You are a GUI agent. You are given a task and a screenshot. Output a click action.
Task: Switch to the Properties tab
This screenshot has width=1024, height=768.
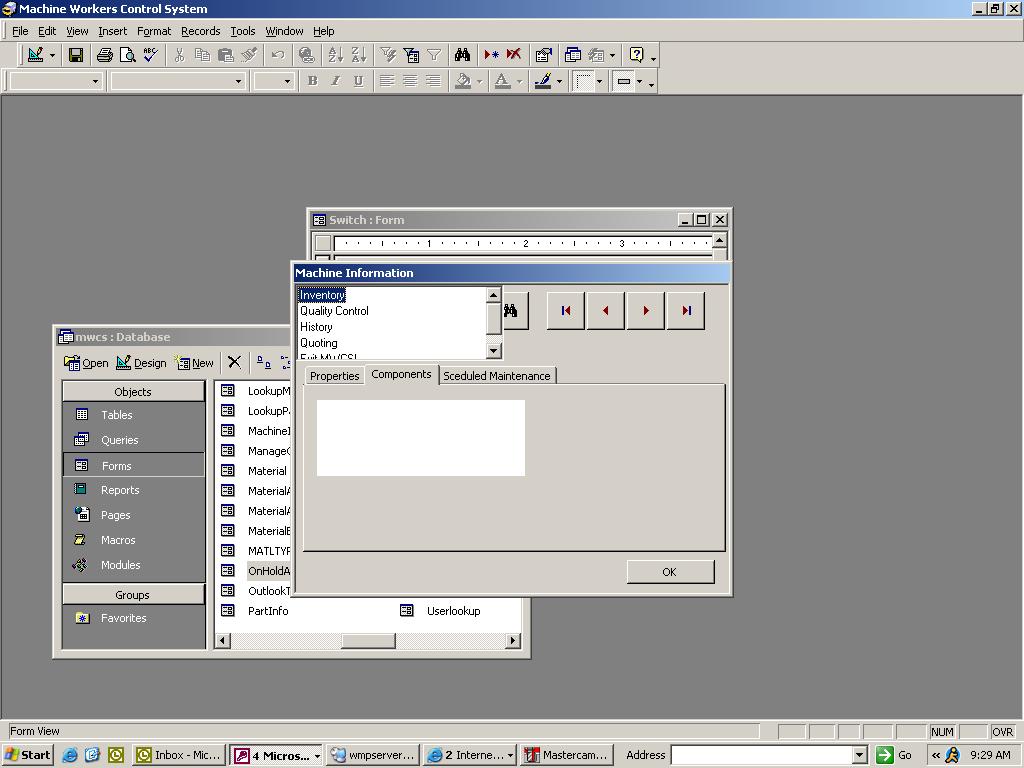pyautogui.click(x=334, y=376)
